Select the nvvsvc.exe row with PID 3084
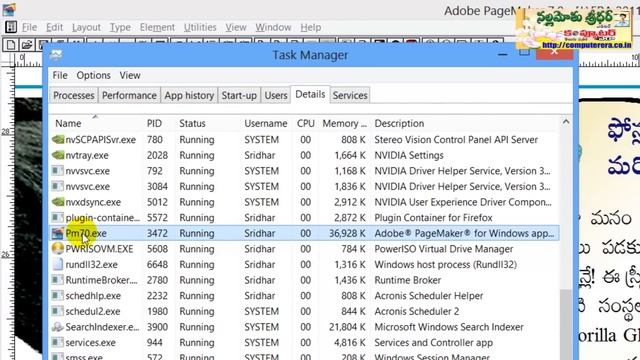Image resolution: width=640 pixels, height=360 pixels. point(304,187)
